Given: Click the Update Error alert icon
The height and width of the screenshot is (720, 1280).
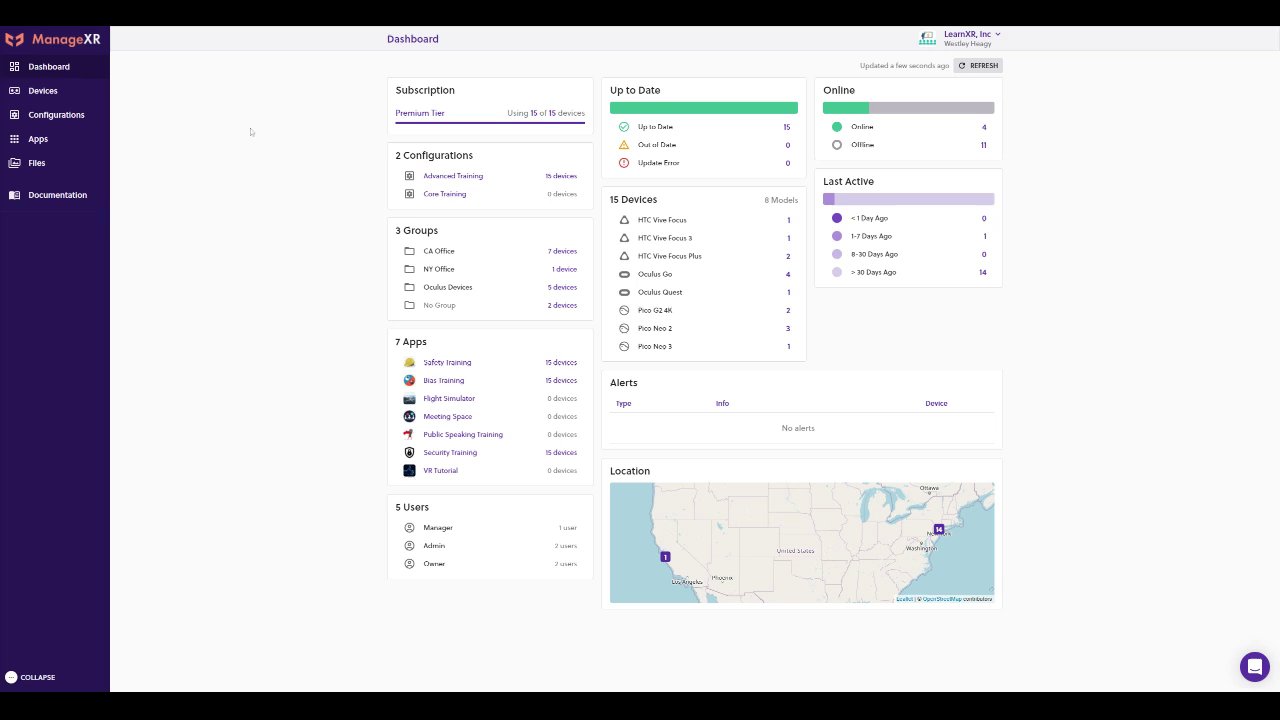Looking at the screenshot, I should coord(624,163).
